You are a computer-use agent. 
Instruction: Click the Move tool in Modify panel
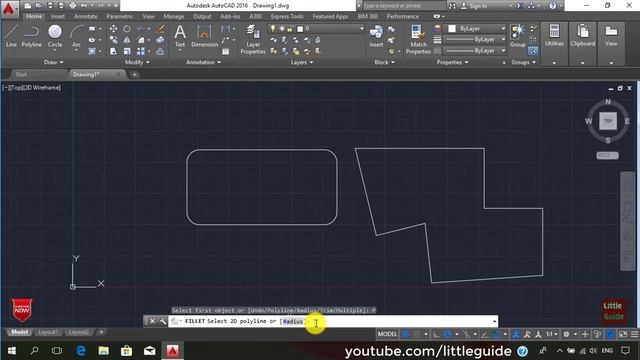(x=113, y=29)
